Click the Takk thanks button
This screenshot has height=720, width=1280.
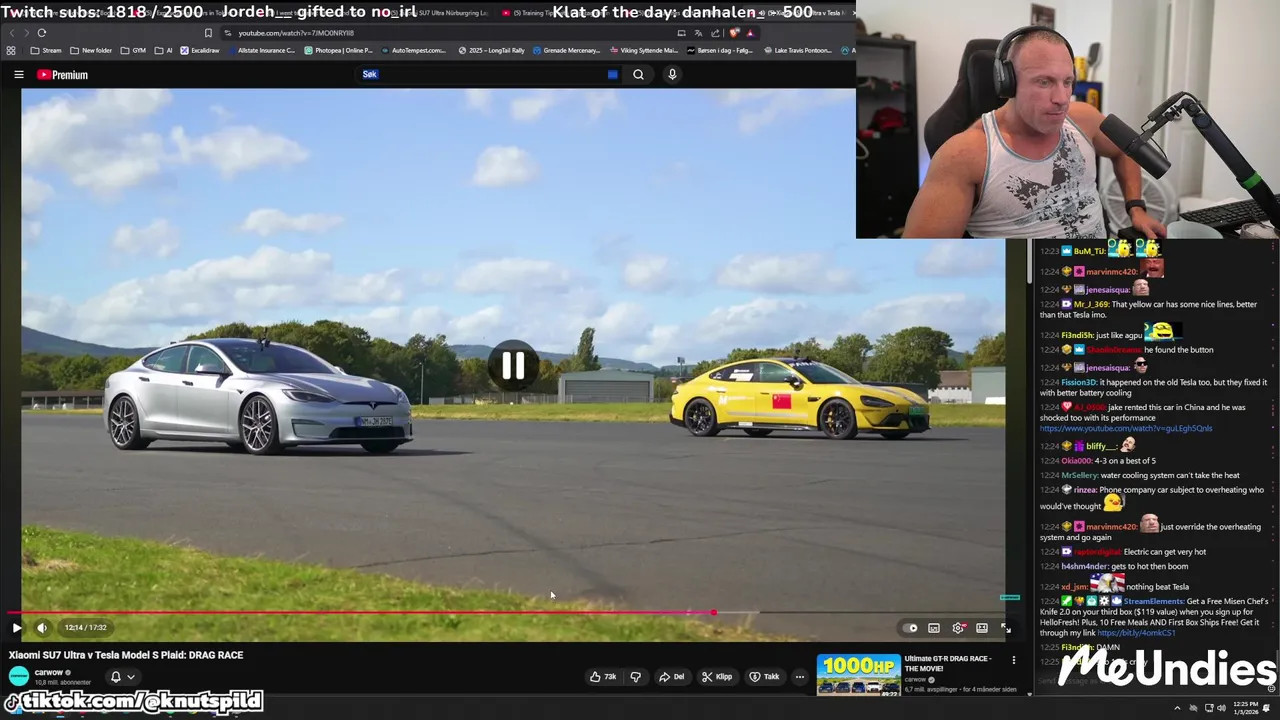point(764,677)
